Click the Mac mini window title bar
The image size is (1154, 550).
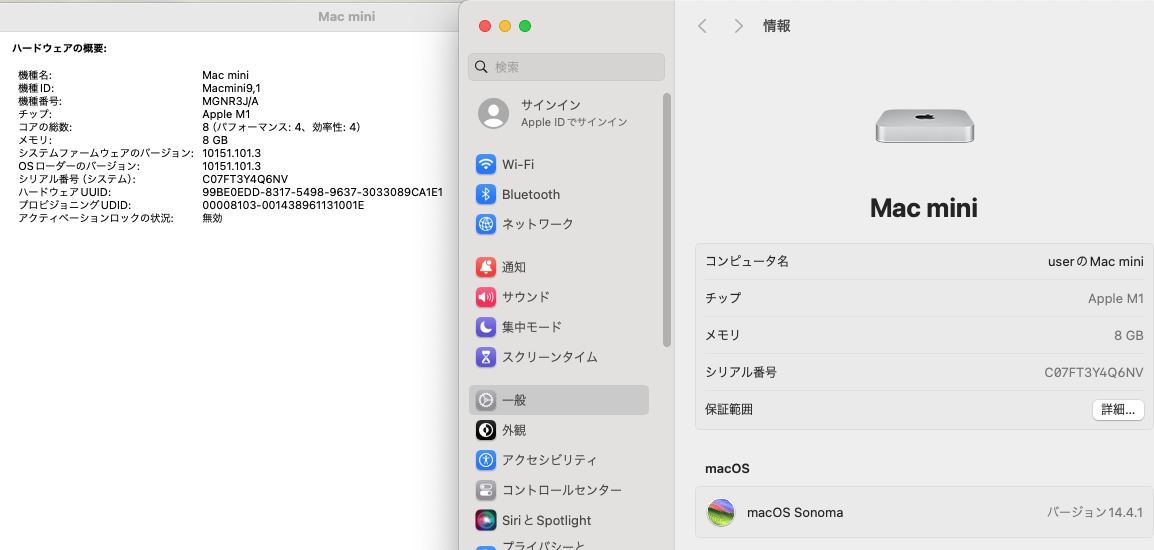pyautogui.click(x=229, y=15)
